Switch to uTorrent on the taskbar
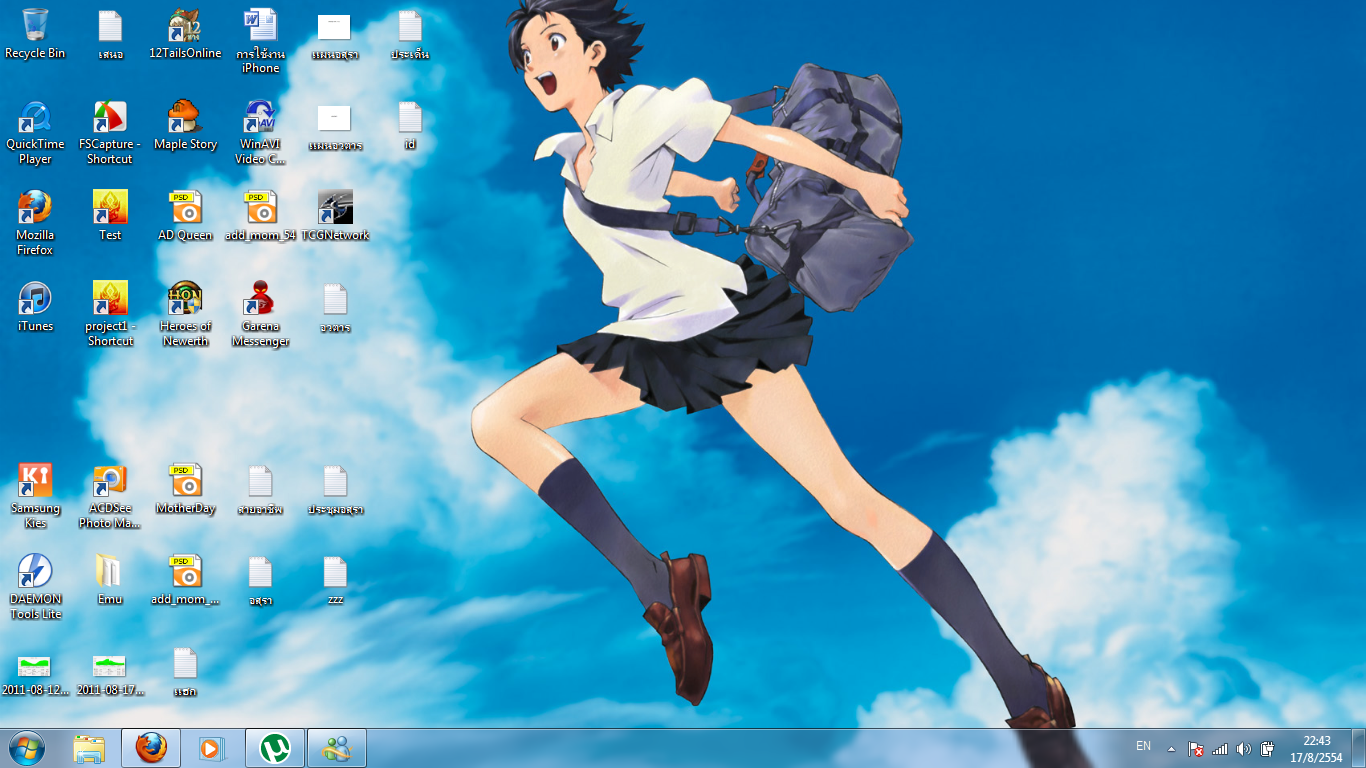Viewport: 1366px width, 768px height. (x=275, y=748)
